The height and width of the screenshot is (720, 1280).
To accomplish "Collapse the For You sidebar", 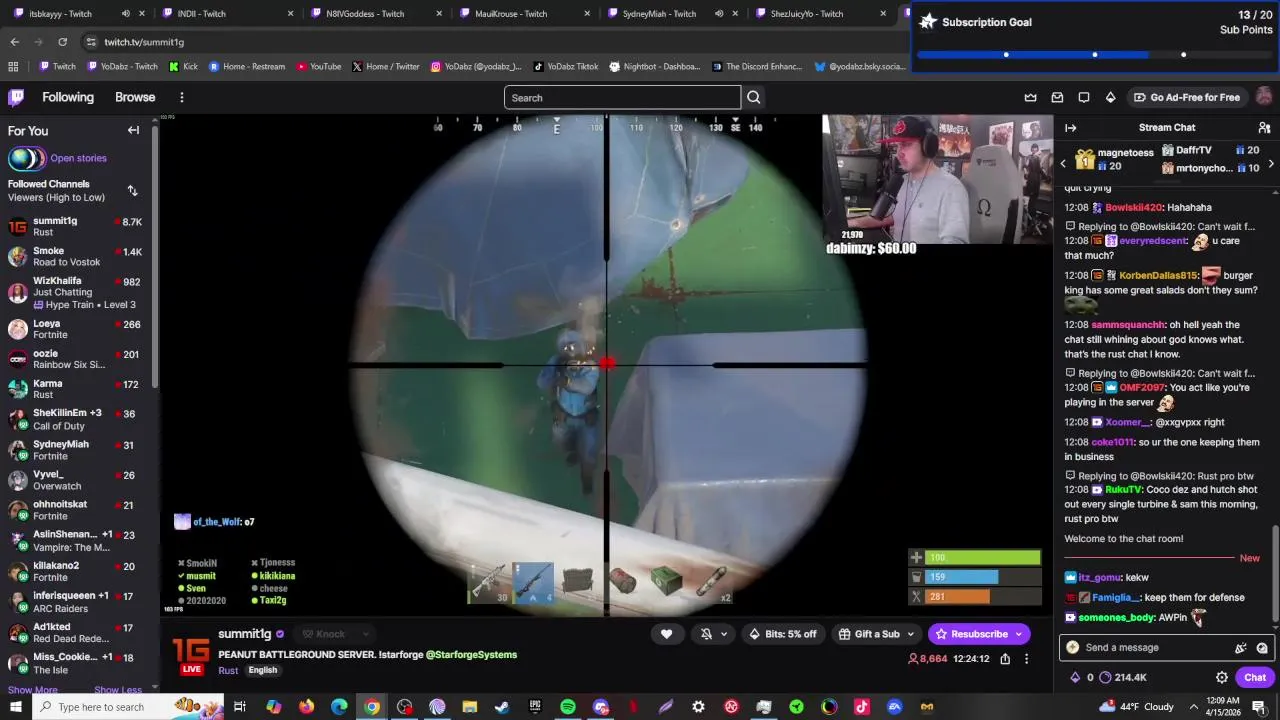I will click(133, 130).
